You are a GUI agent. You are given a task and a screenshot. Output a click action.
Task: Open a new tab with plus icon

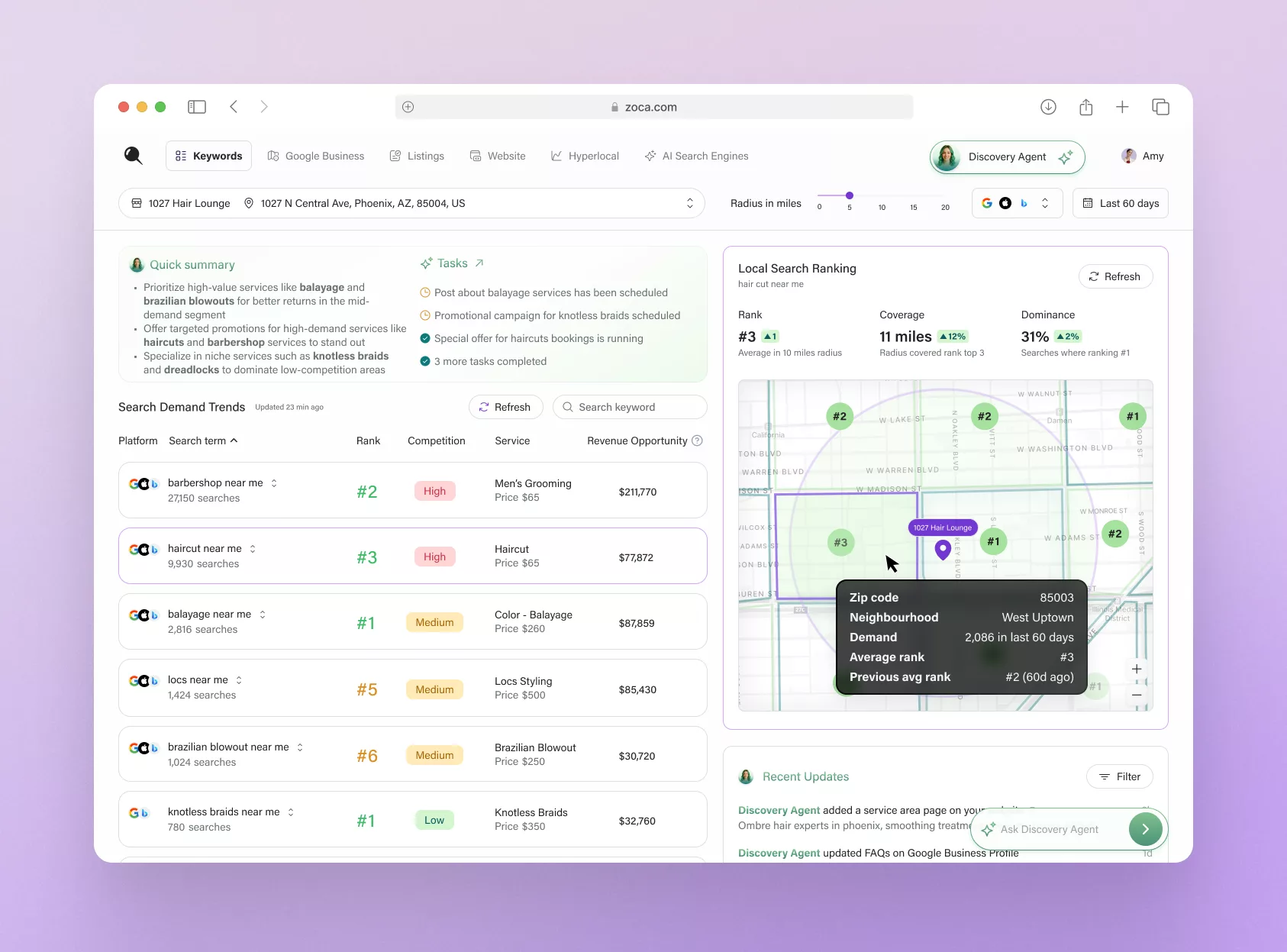tap(1122, 107)
